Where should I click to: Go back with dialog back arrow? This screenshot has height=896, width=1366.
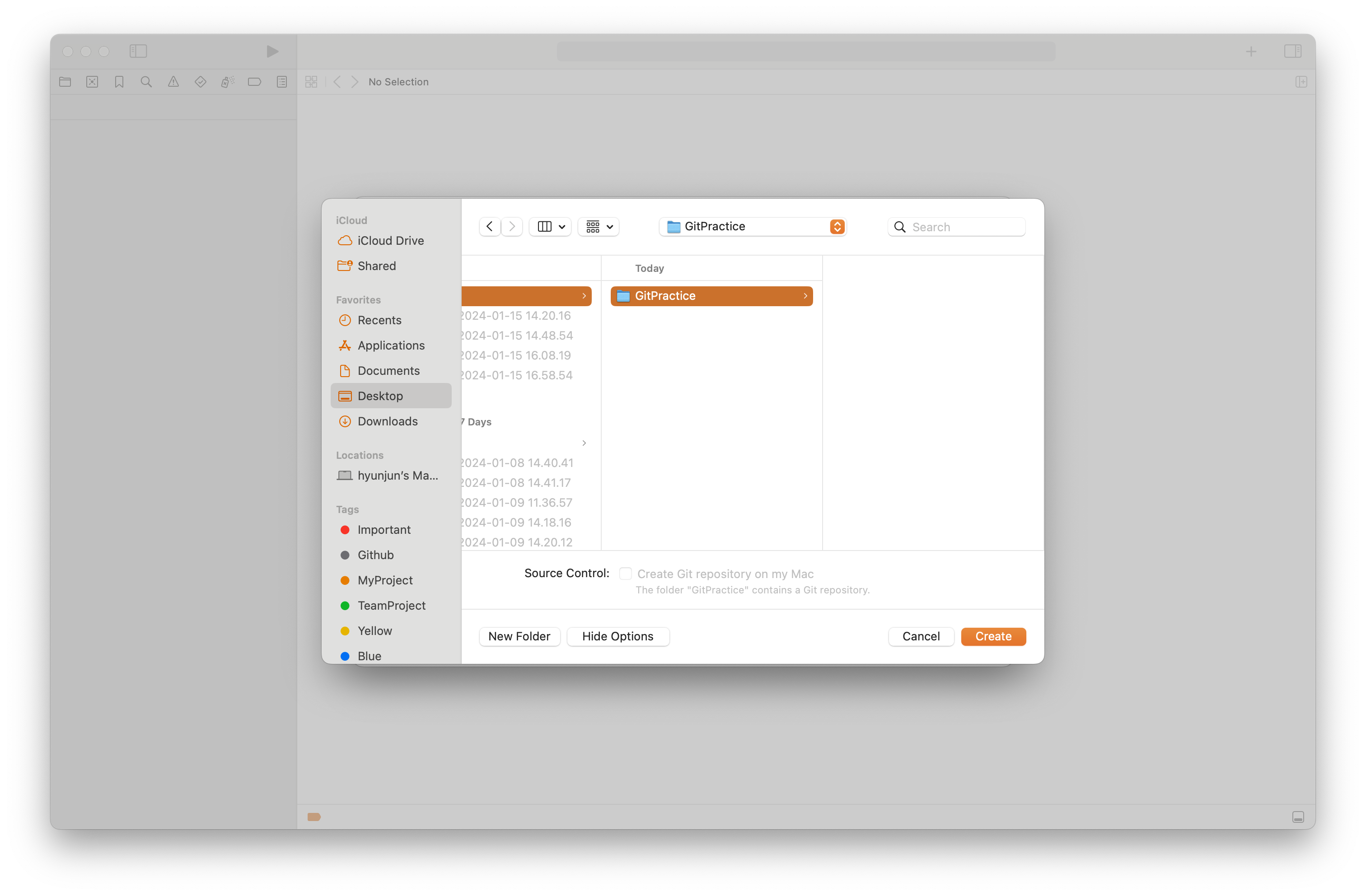490,227
